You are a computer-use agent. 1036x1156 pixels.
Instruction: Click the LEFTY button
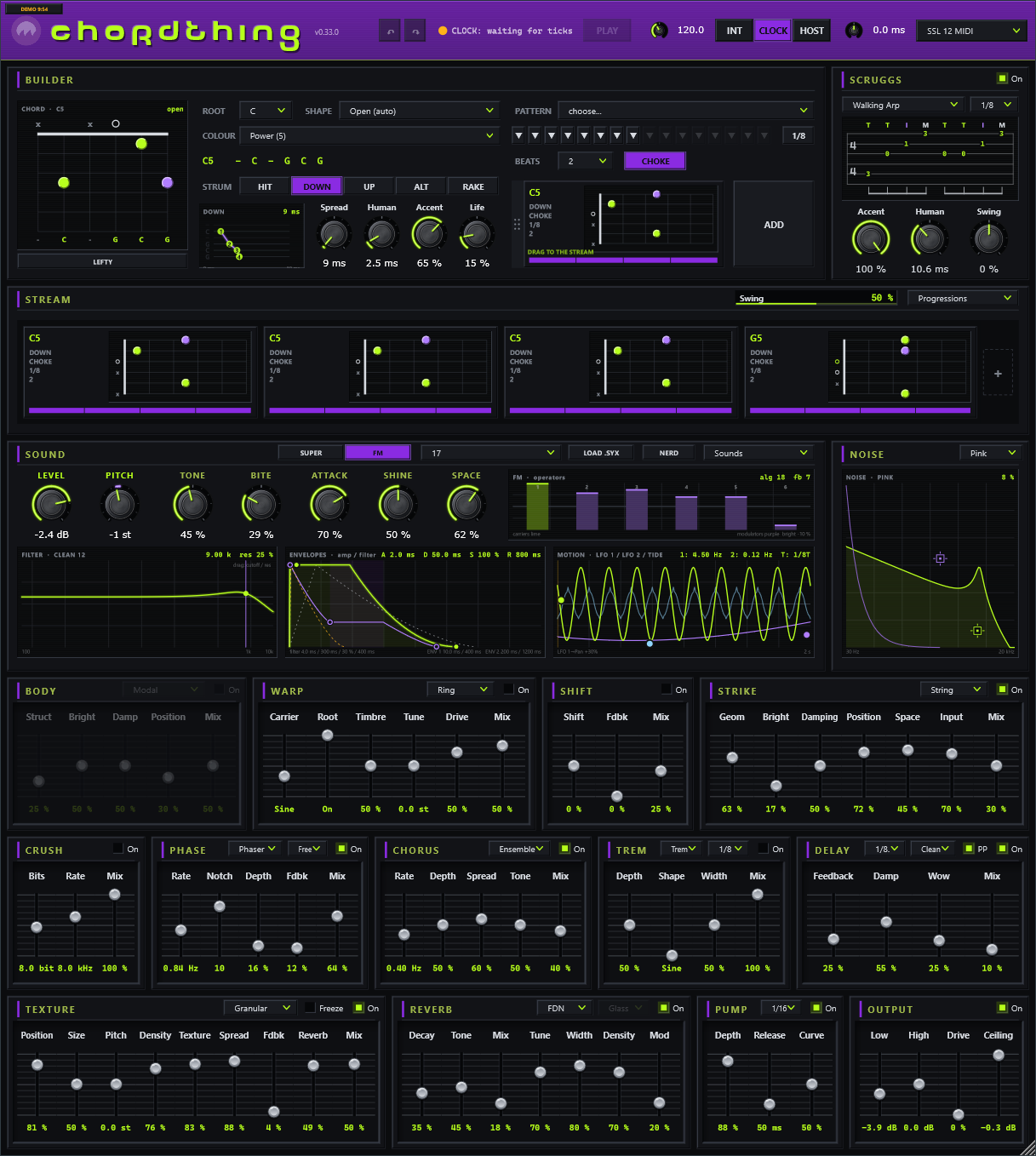point(103,262)
